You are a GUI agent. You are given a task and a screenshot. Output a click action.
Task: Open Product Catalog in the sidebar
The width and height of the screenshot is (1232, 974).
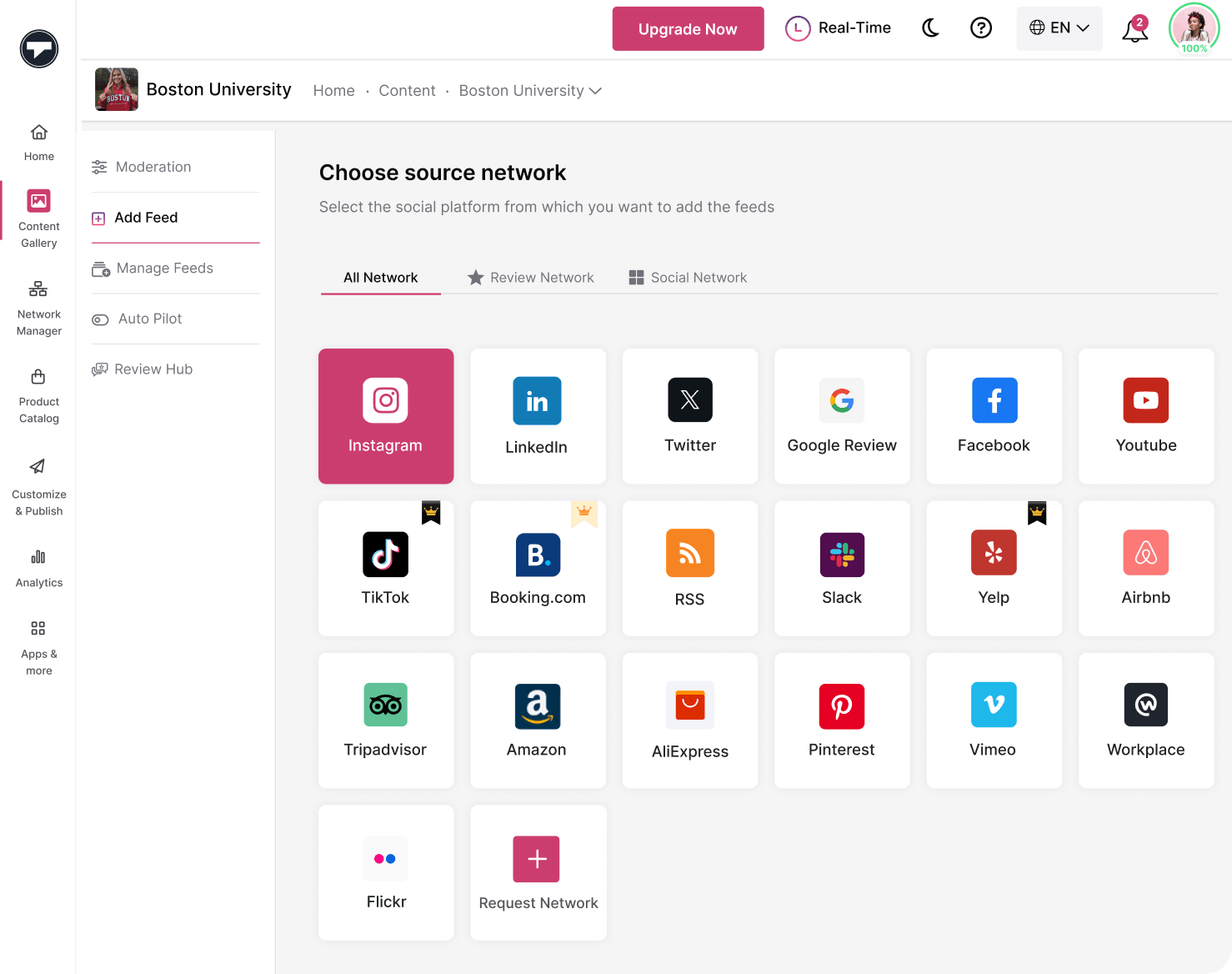pos(39,397)
